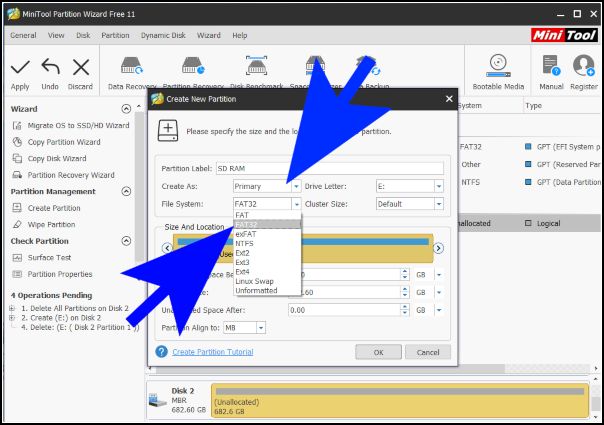Open the Create Partition Tutorial link

[x=212, y=352]
